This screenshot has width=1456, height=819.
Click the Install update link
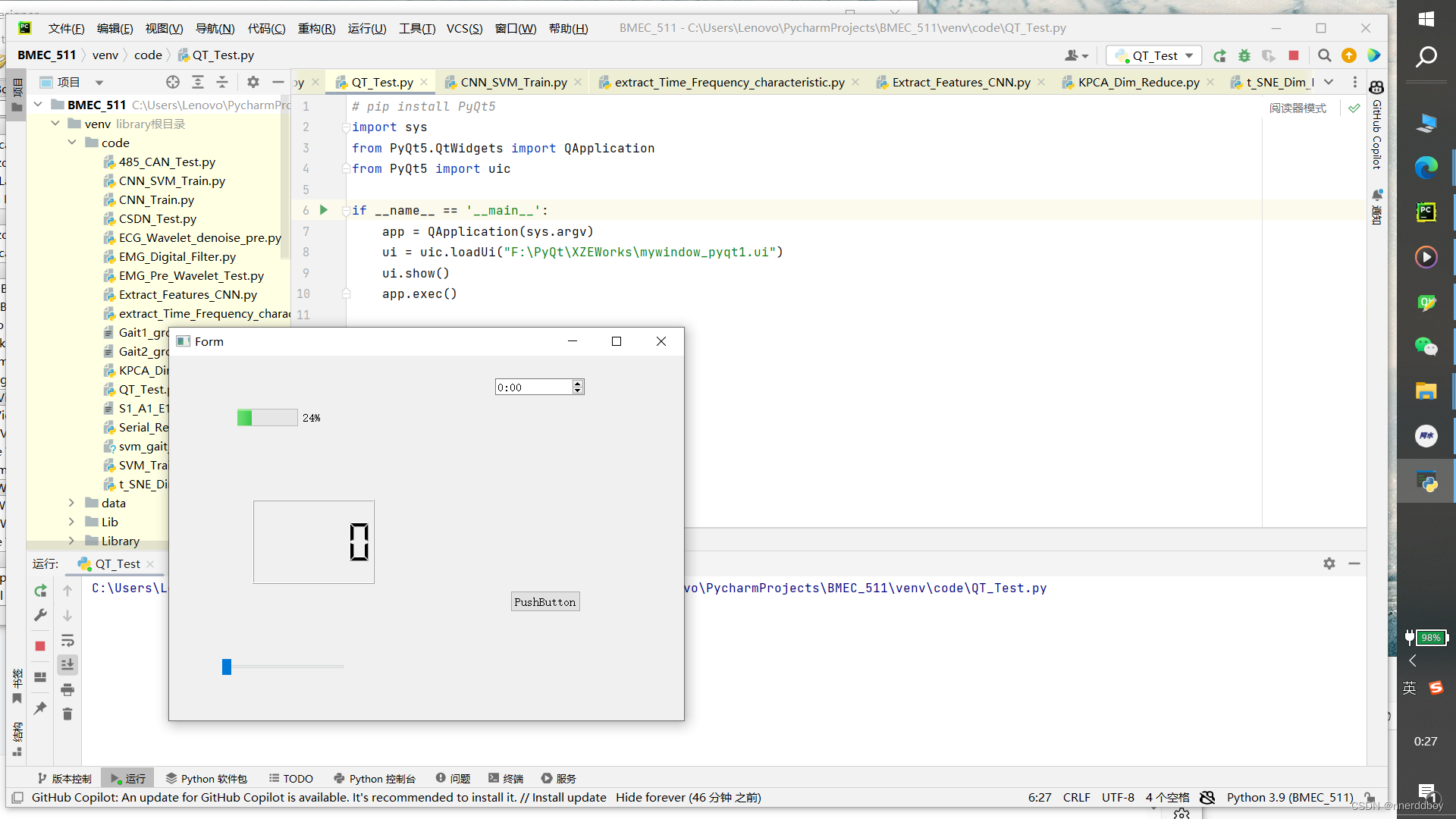click(x=569, y=797)
